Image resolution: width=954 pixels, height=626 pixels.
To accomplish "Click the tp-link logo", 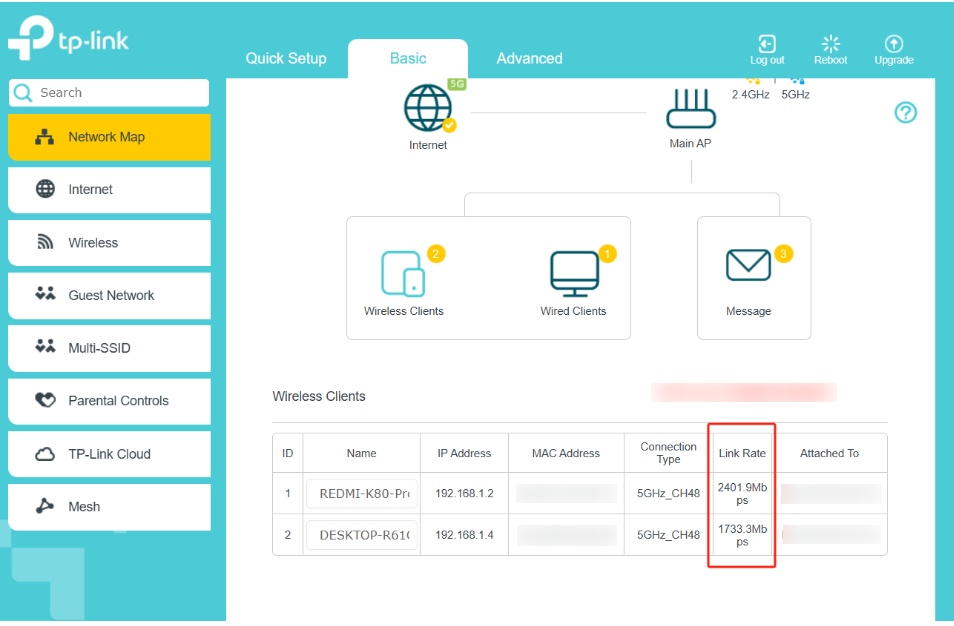I will [68, 39].
